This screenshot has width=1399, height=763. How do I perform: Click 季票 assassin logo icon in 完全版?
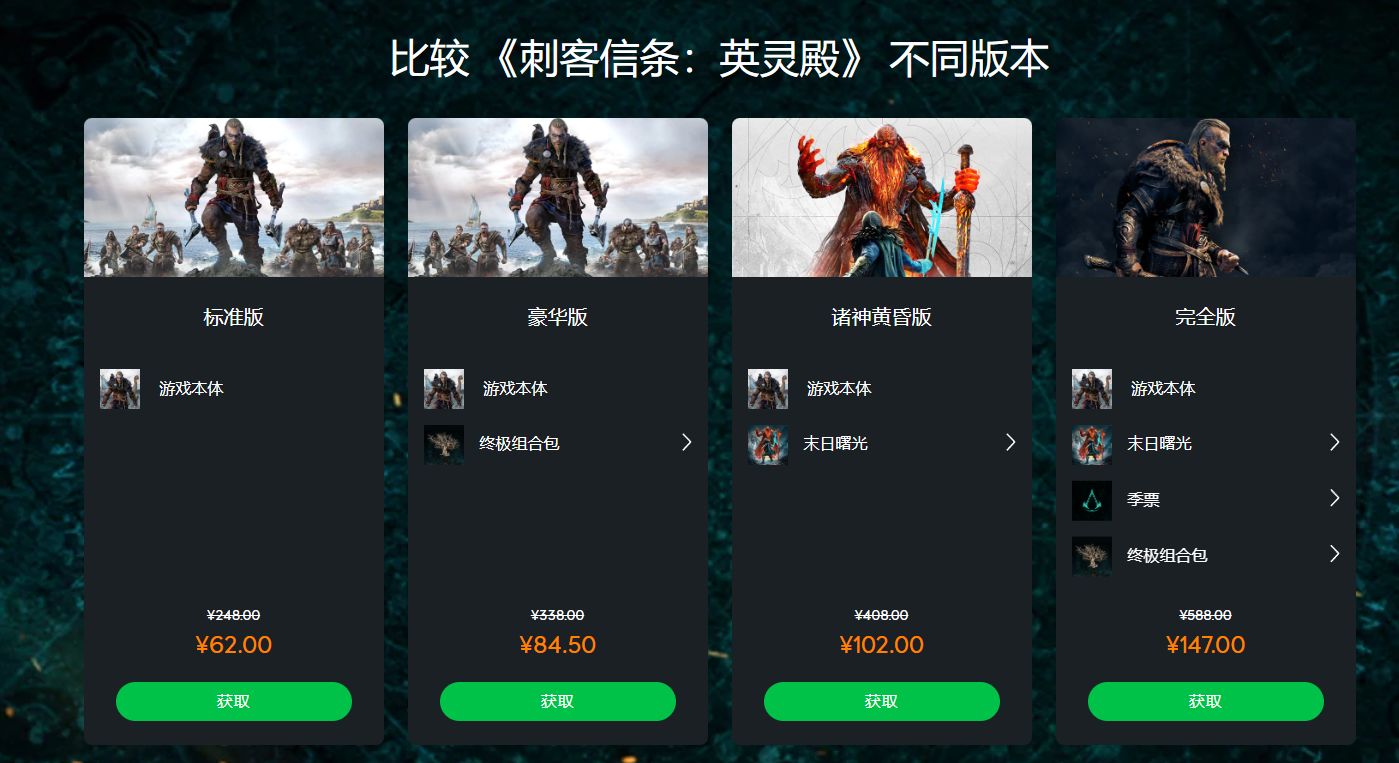pyautogui.click(x=1092, y=500)
